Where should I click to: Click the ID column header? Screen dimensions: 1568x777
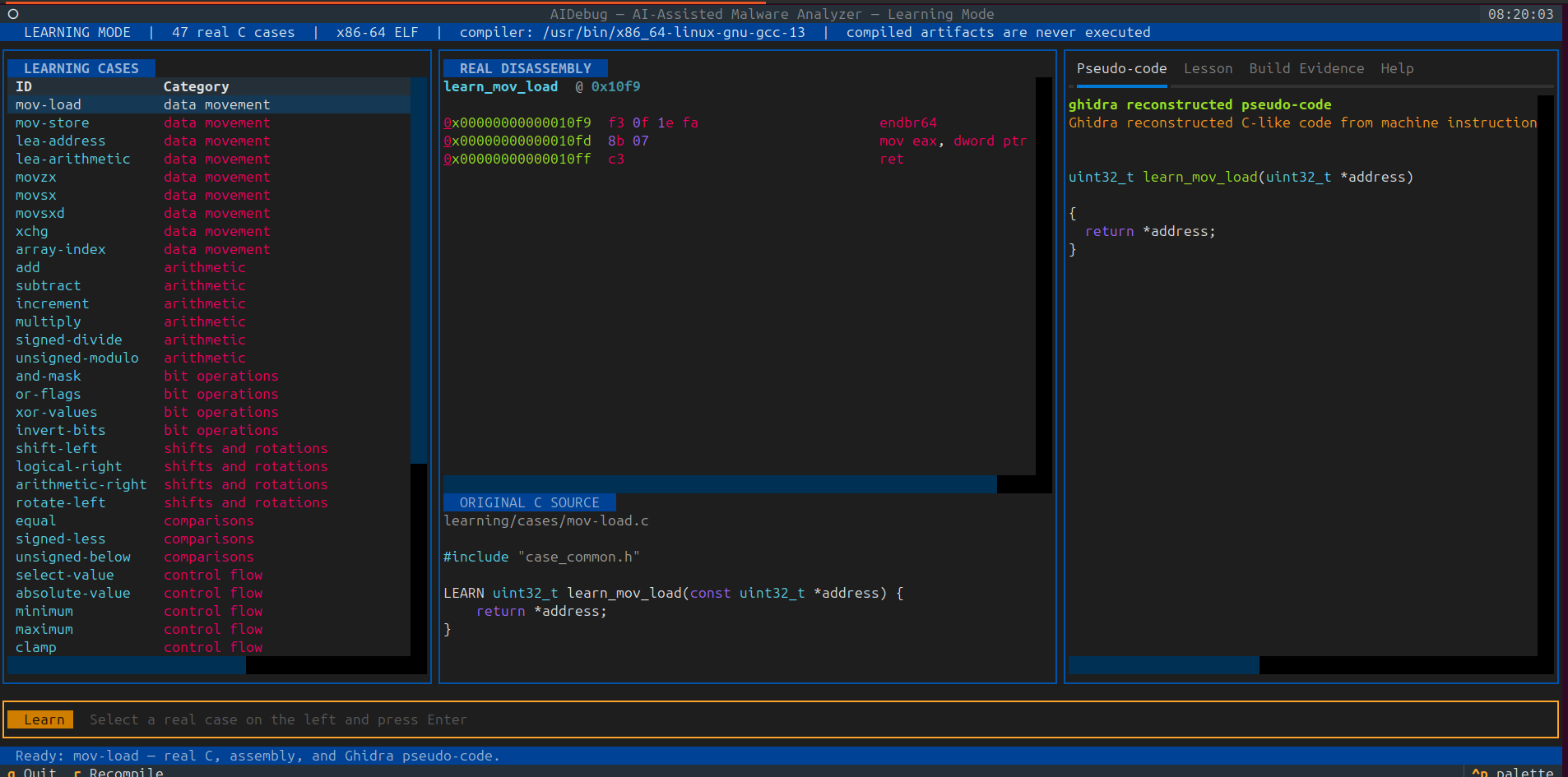(24, 86)
